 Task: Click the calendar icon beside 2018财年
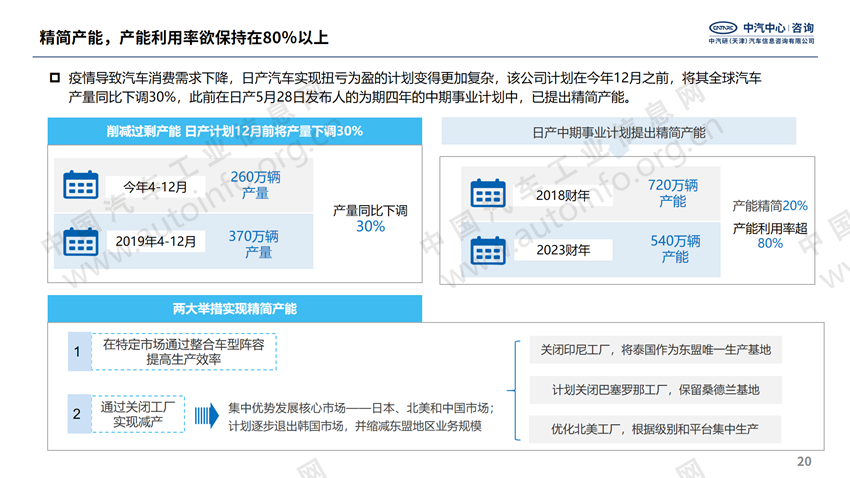click(x=488, y=193)
